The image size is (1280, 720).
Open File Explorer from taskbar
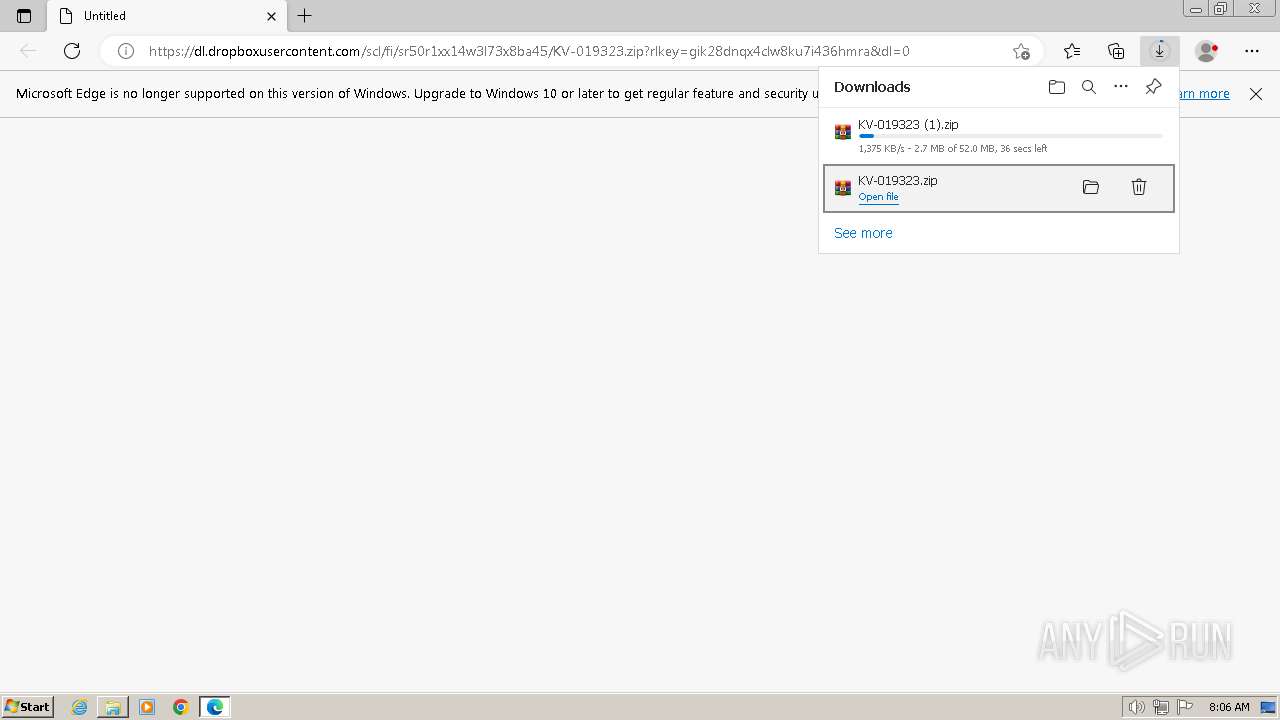pyautogui.click(x=113, y=707)
